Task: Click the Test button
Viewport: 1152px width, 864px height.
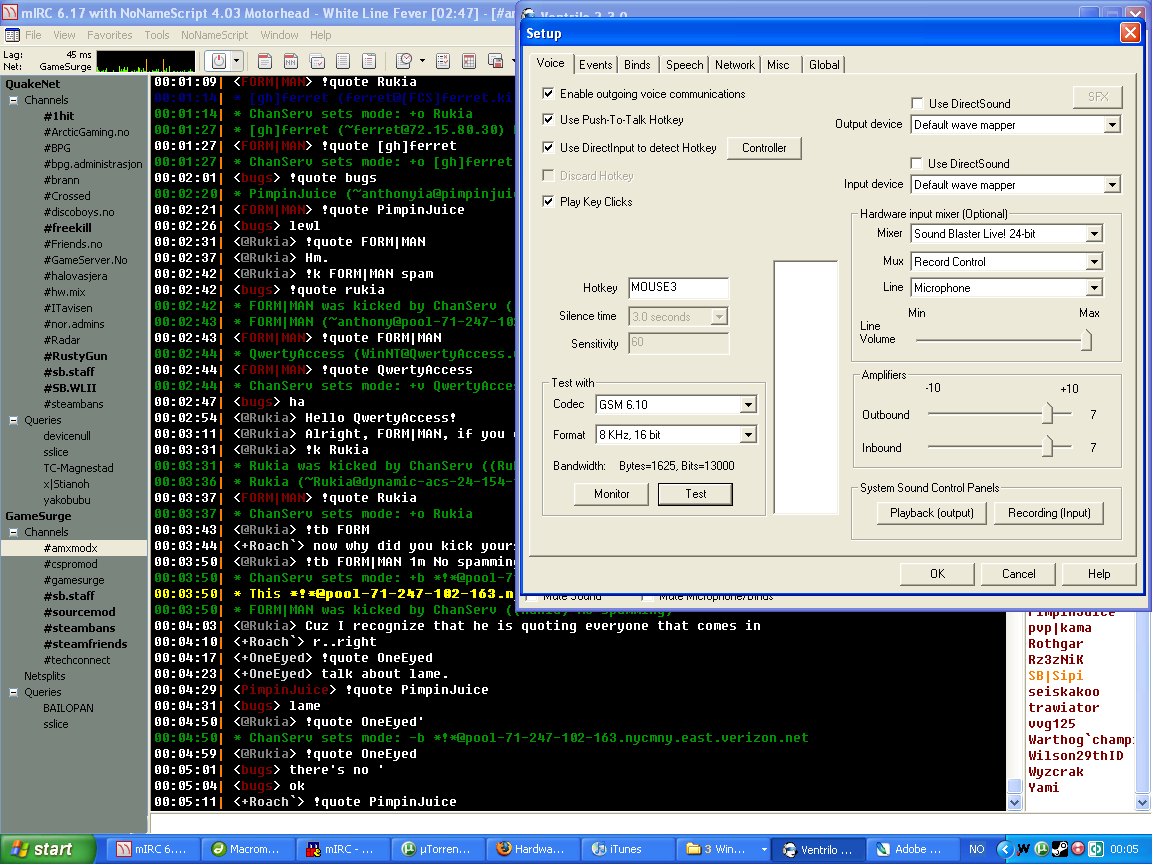Action: coord(695,494)
